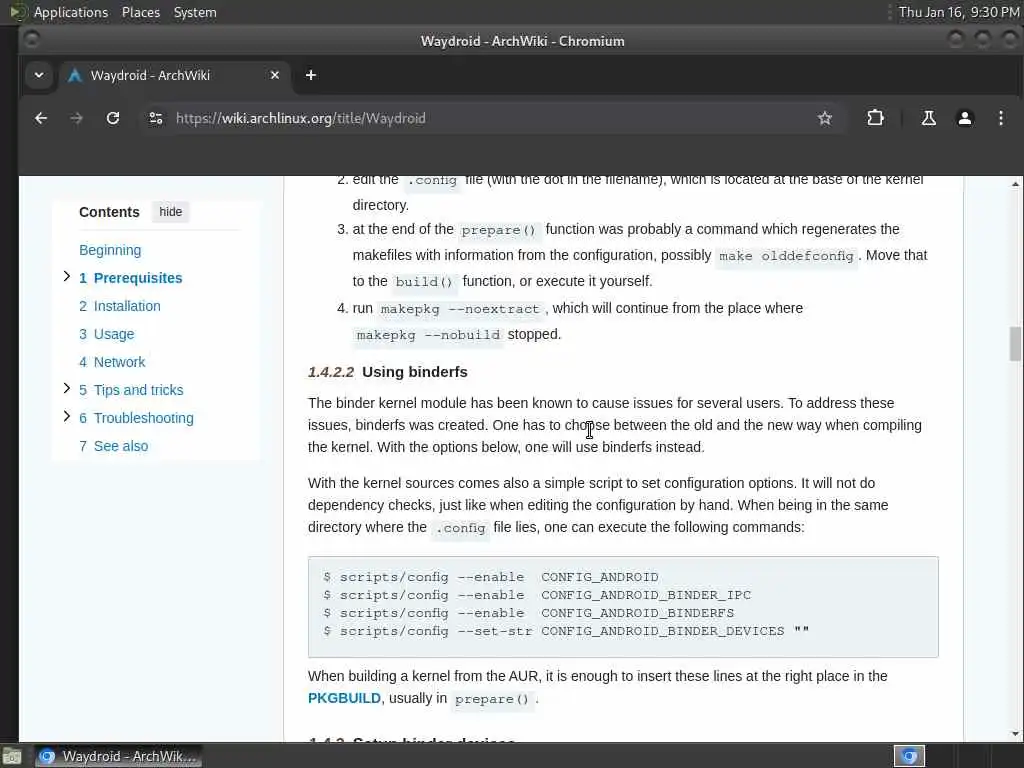Select the Waydroid - ArchWiki tab
This screenshot has height=768, width=1024.
(x=175, y=75)
